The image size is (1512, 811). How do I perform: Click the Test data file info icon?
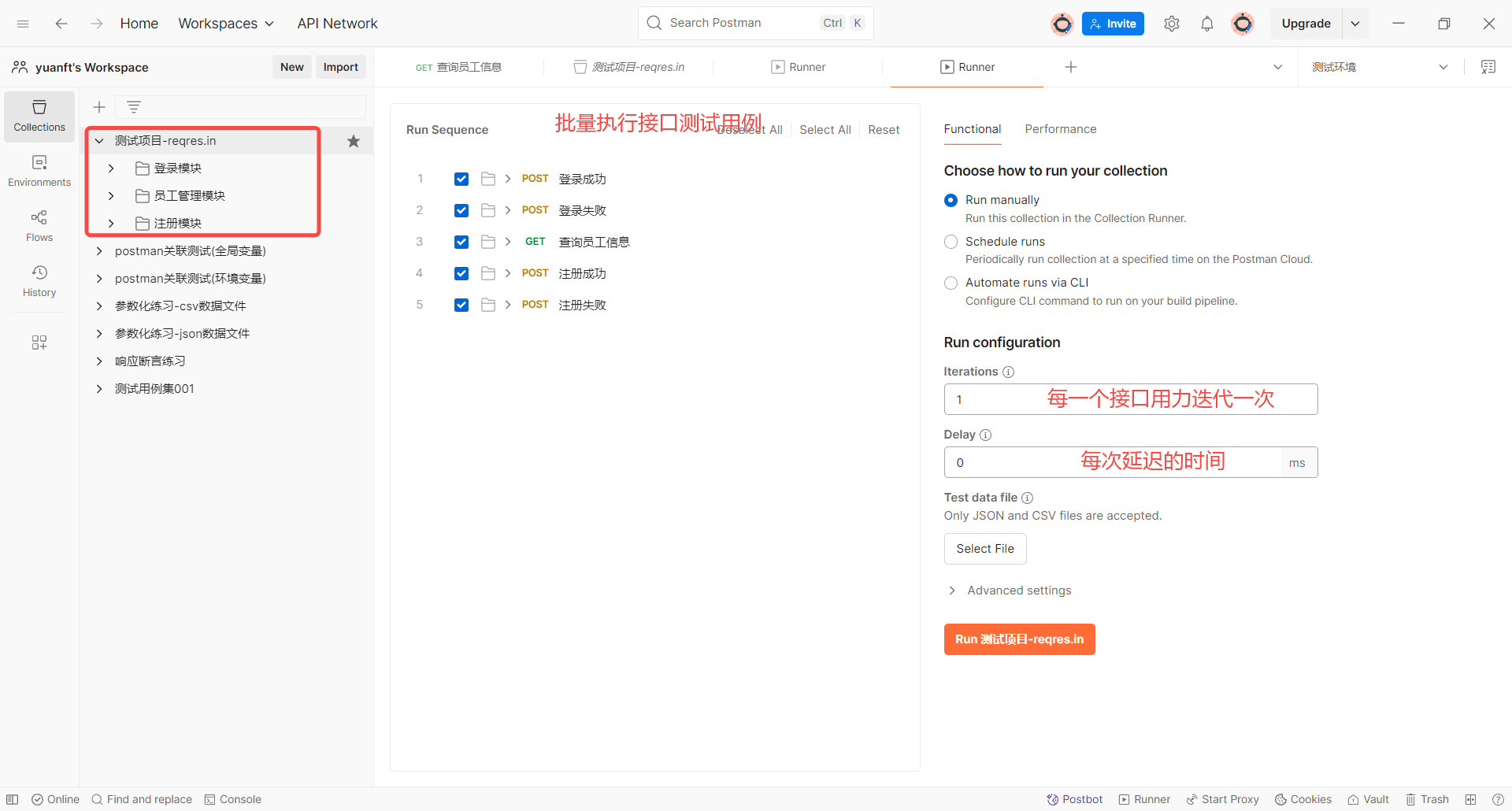[1027, 498]
